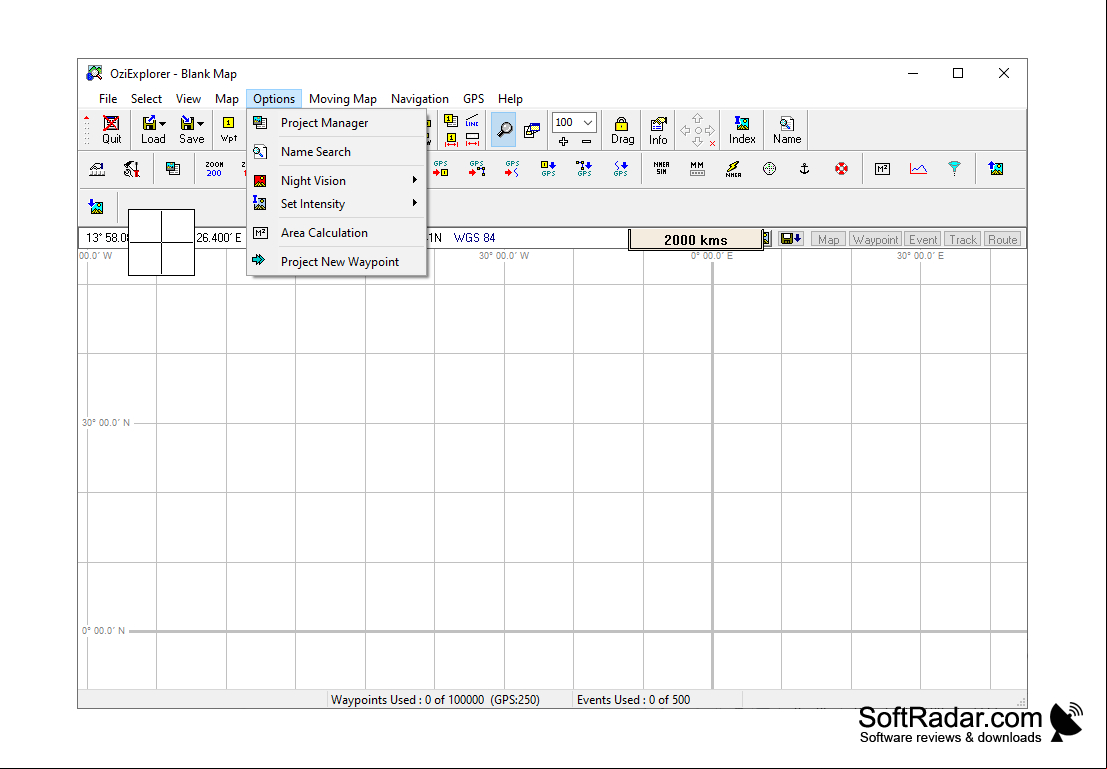Click the track profile graph icon
1107x769 pixels.
[918, 169]
